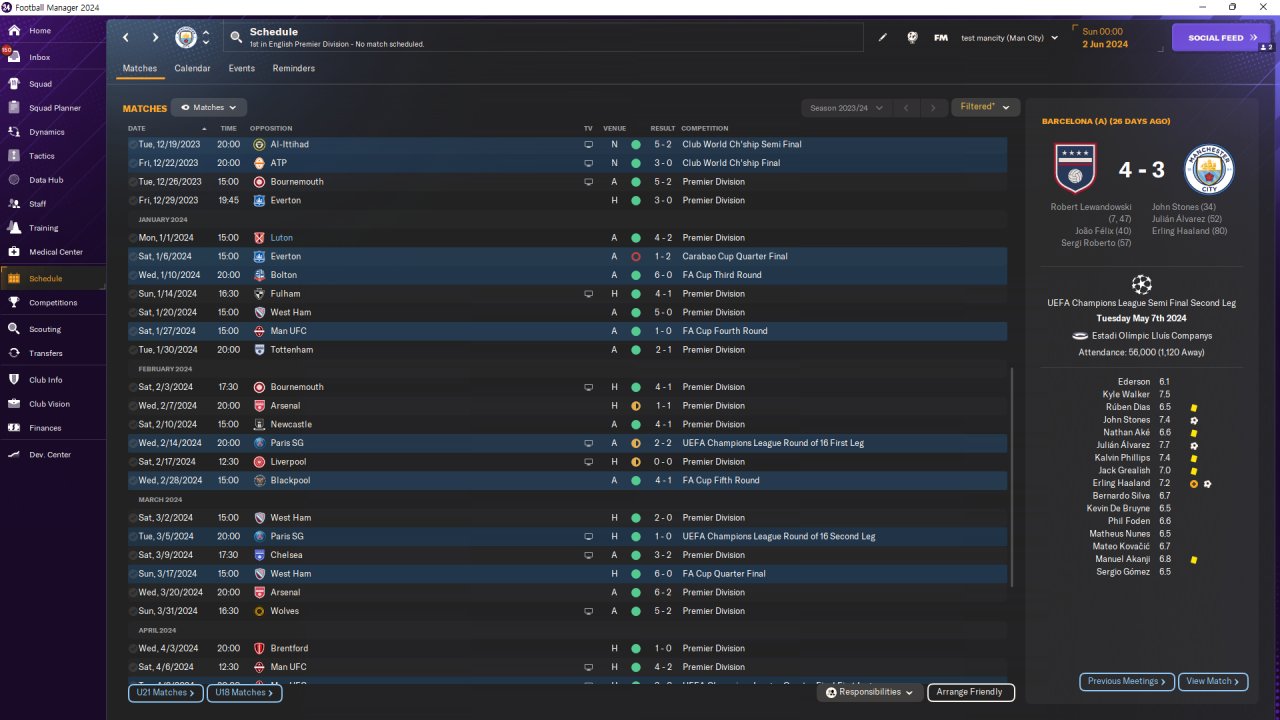Viewport: 1280px width, 720px height.
Task: Open U21 Matches
Action: coord(165,692)
